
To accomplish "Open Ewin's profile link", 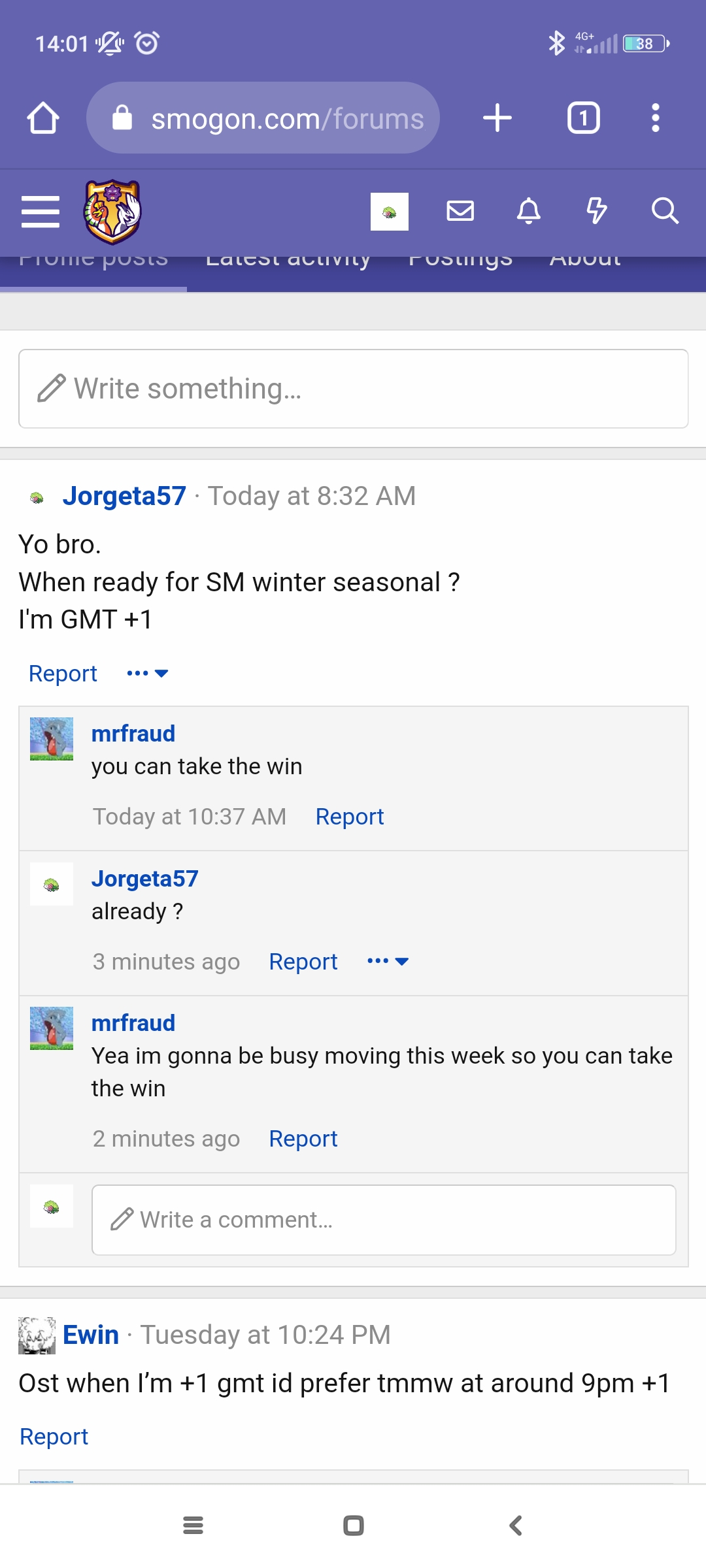I will coord(91,1335).
